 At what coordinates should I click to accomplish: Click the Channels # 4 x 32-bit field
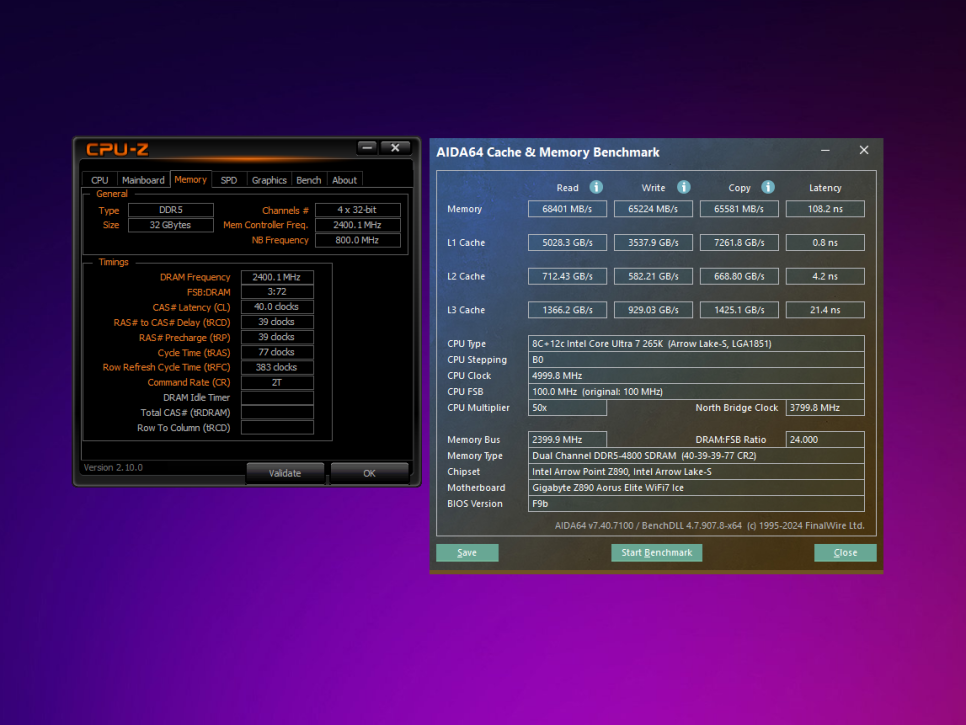click(x=357, y=210)
